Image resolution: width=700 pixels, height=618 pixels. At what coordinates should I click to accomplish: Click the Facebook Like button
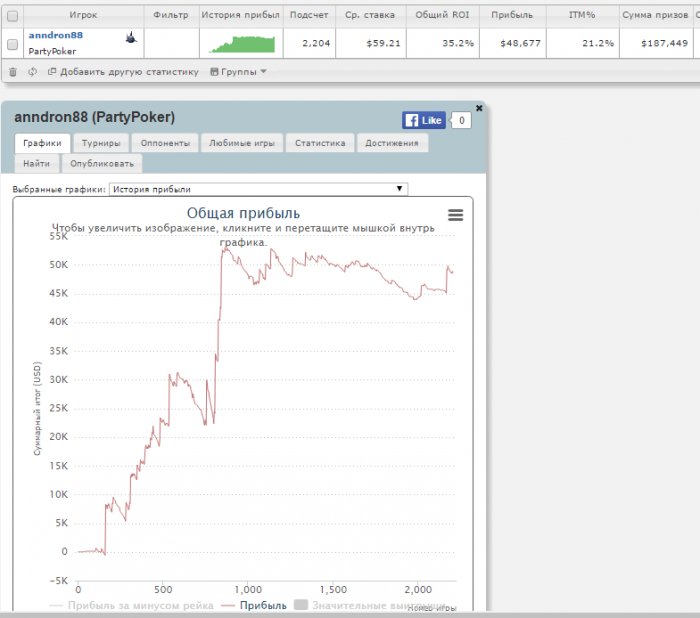tap(424, 120)
